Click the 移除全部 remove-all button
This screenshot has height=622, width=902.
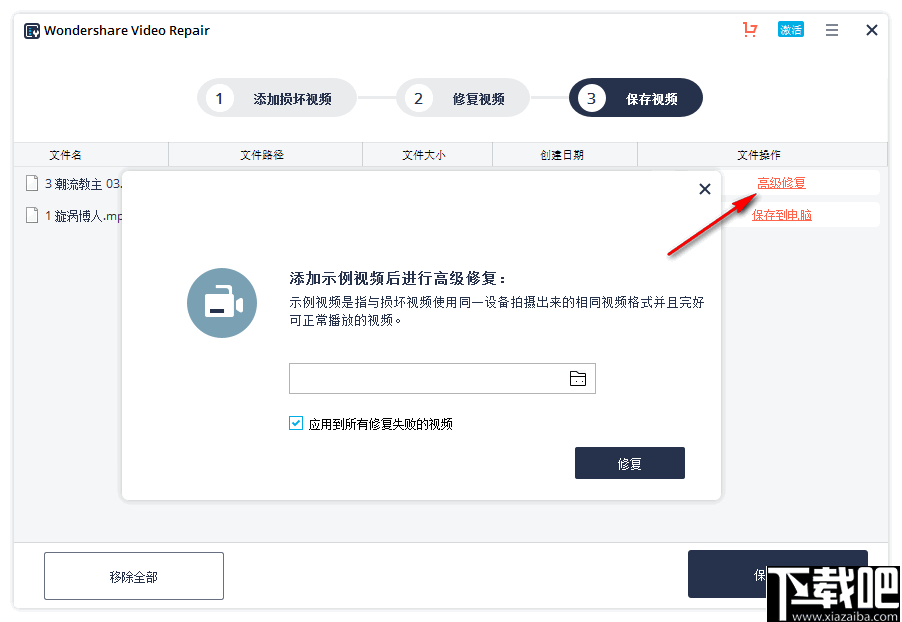pyautogui.click(x=133, y=575)
